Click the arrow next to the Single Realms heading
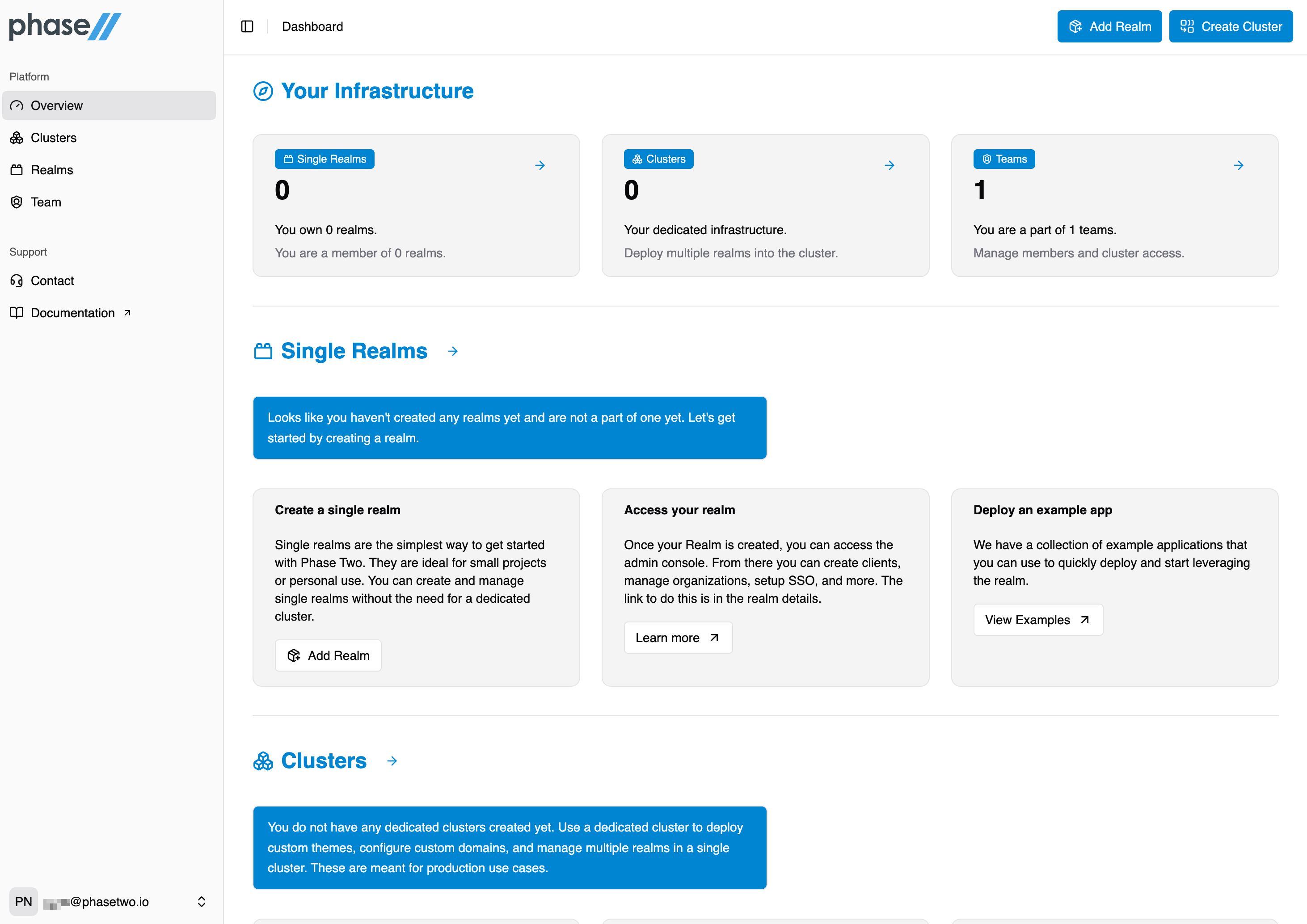 (452, 351)
